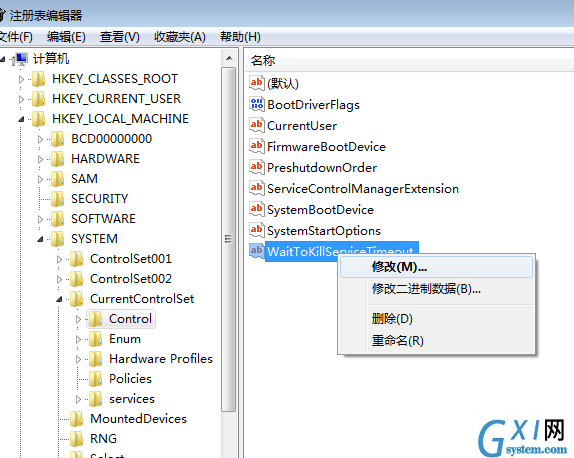Screen dimensions: 574x458
Task: Expand the ControlSet002 node
Action: click(59, 279)
